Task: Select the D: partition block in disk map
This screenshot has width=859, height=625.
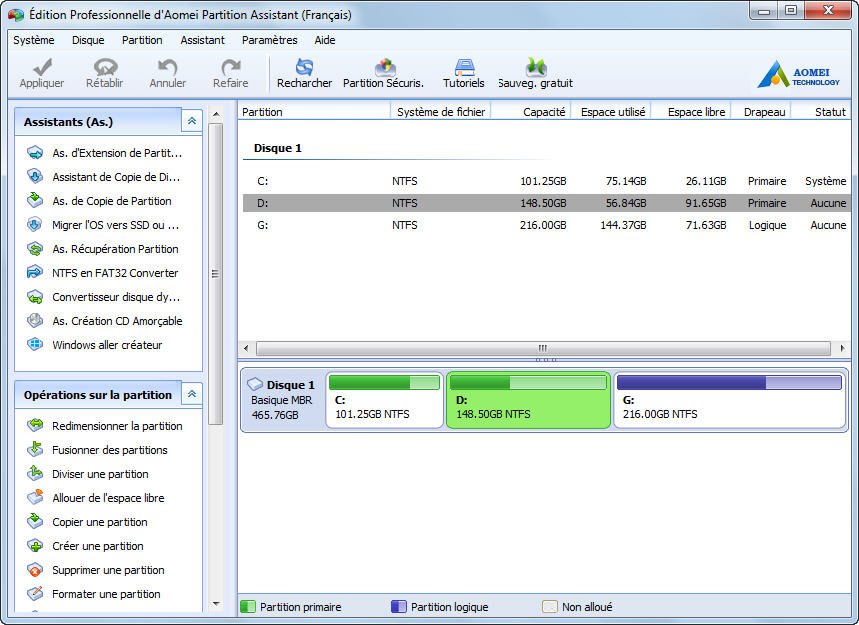Action: (528, 400)
